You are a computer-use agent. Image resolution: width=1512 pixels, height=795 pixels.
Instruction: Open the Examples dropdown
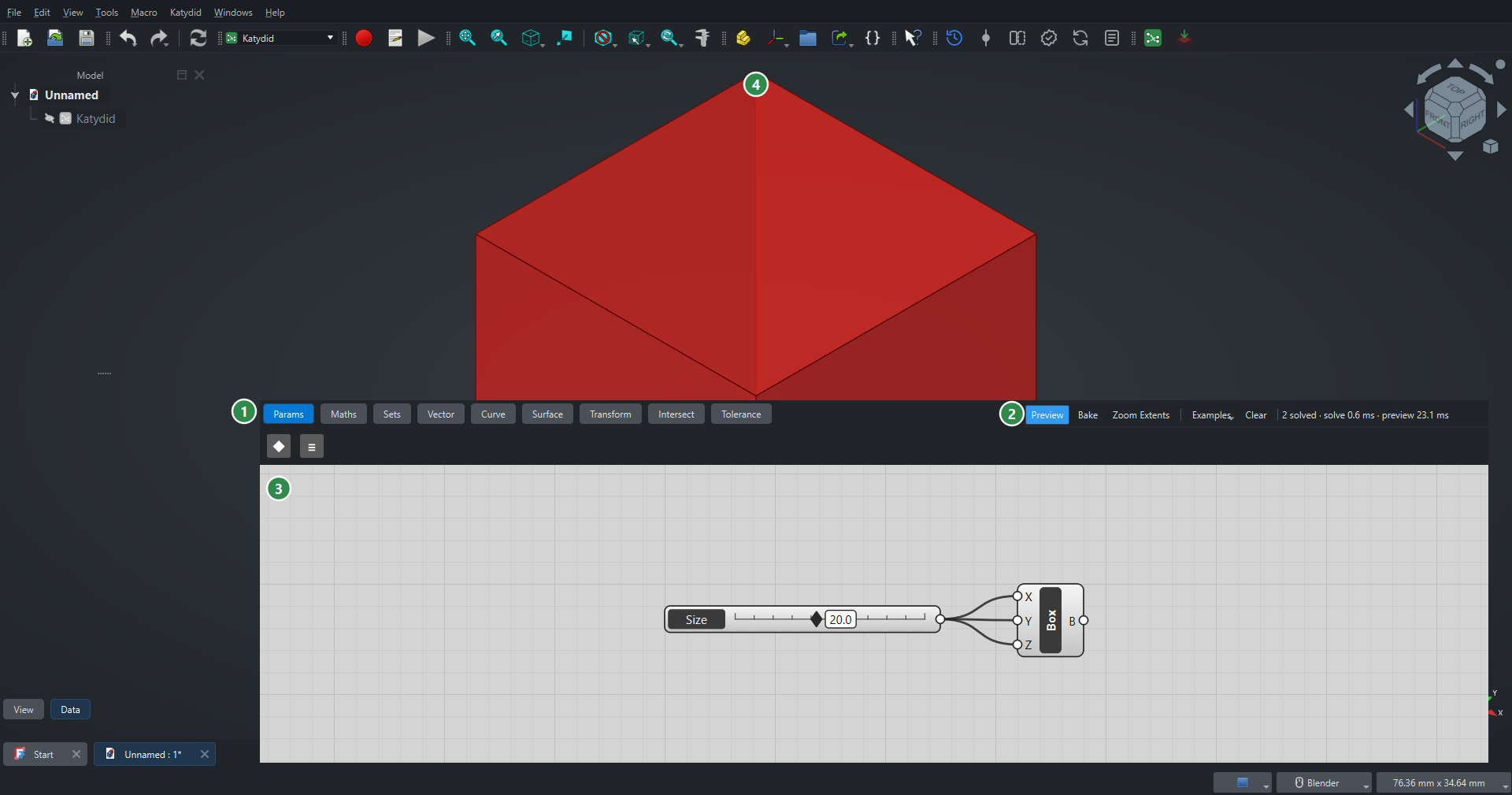1213,415
